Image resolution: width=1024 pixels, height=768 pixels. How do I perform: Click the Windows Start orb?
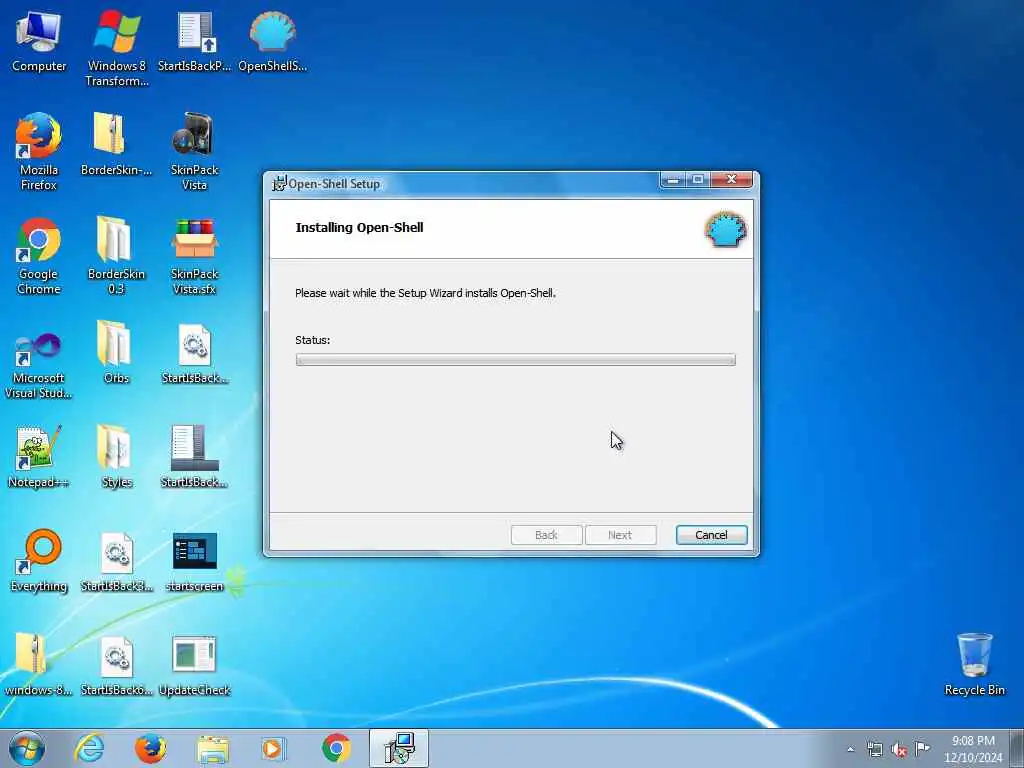pyautogui.click(x=27, y=748)
